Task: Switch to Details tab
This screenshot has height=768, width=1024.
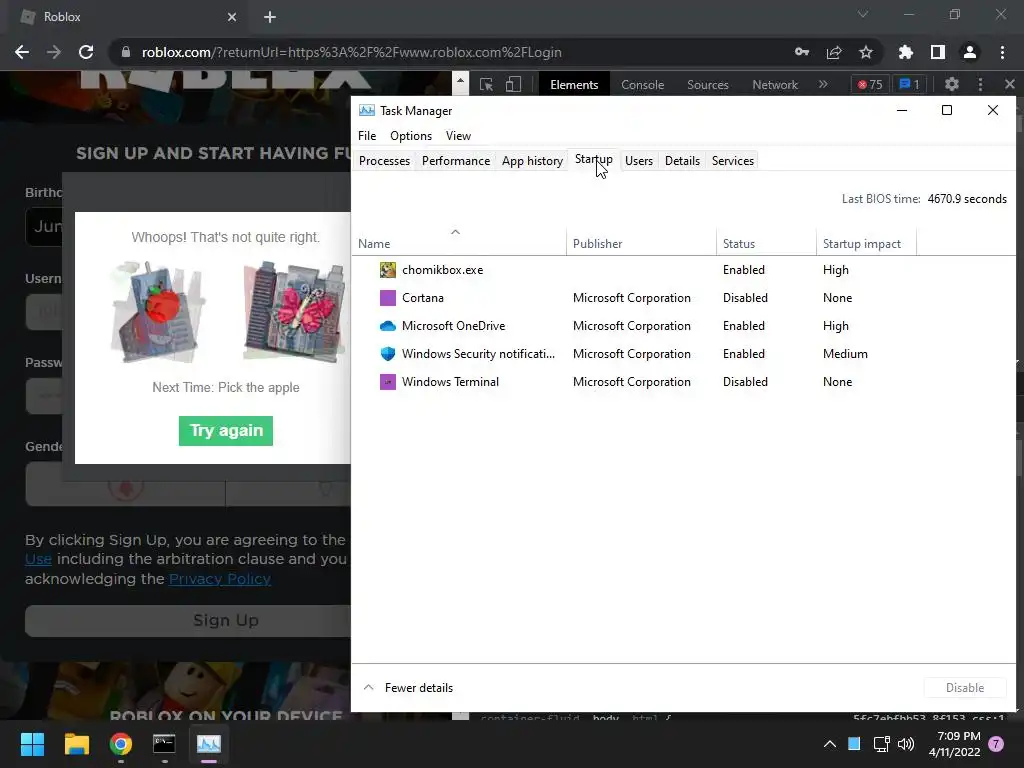Action: [682, 161]
